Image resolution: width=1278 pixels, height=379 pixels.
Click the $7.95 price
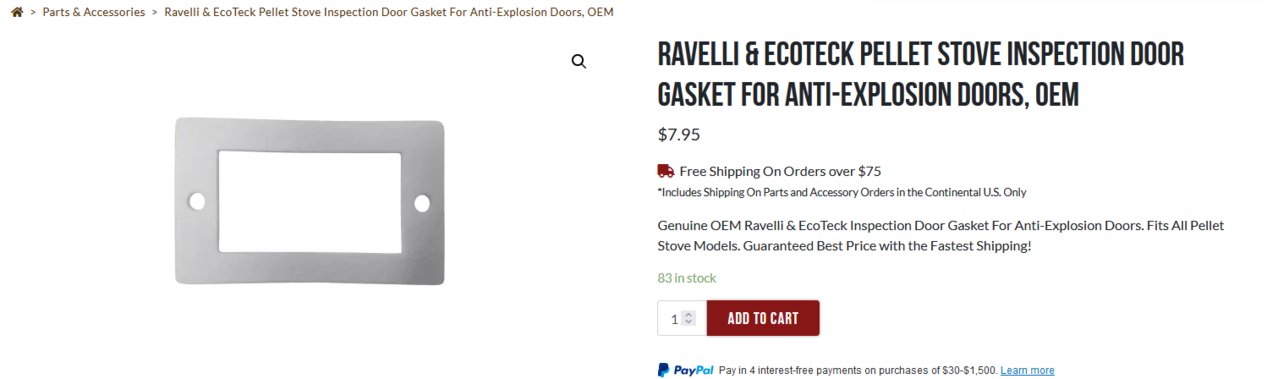[x=679, y=134]
